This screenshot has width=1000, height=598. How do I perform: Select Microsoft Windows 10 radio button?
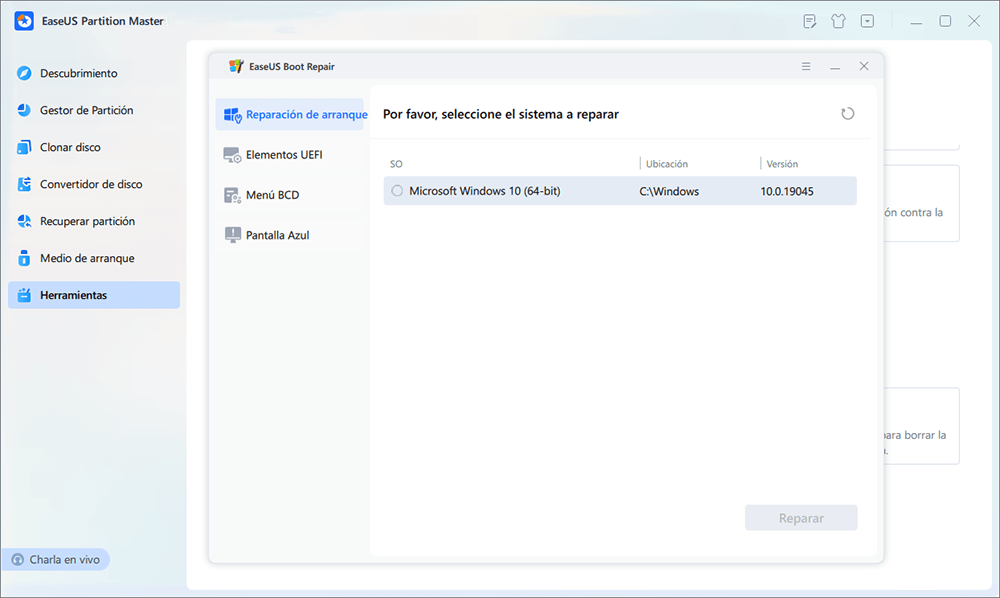point(397,191)
